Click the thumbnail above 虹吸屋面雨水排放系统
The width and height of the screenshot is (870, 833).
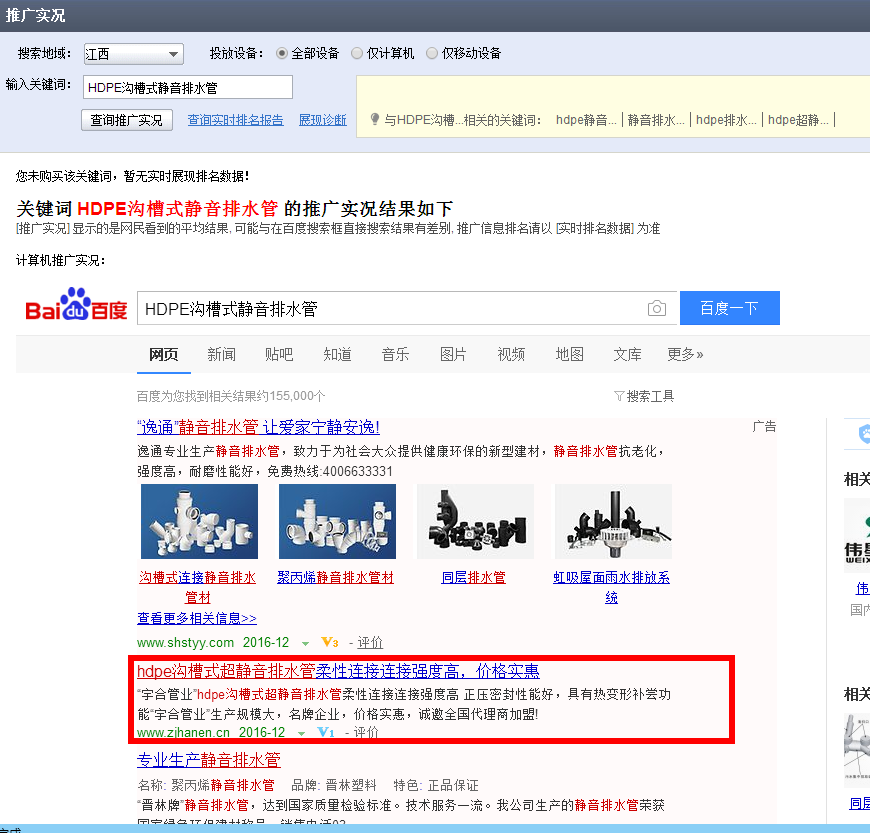(x=613, y=521)
